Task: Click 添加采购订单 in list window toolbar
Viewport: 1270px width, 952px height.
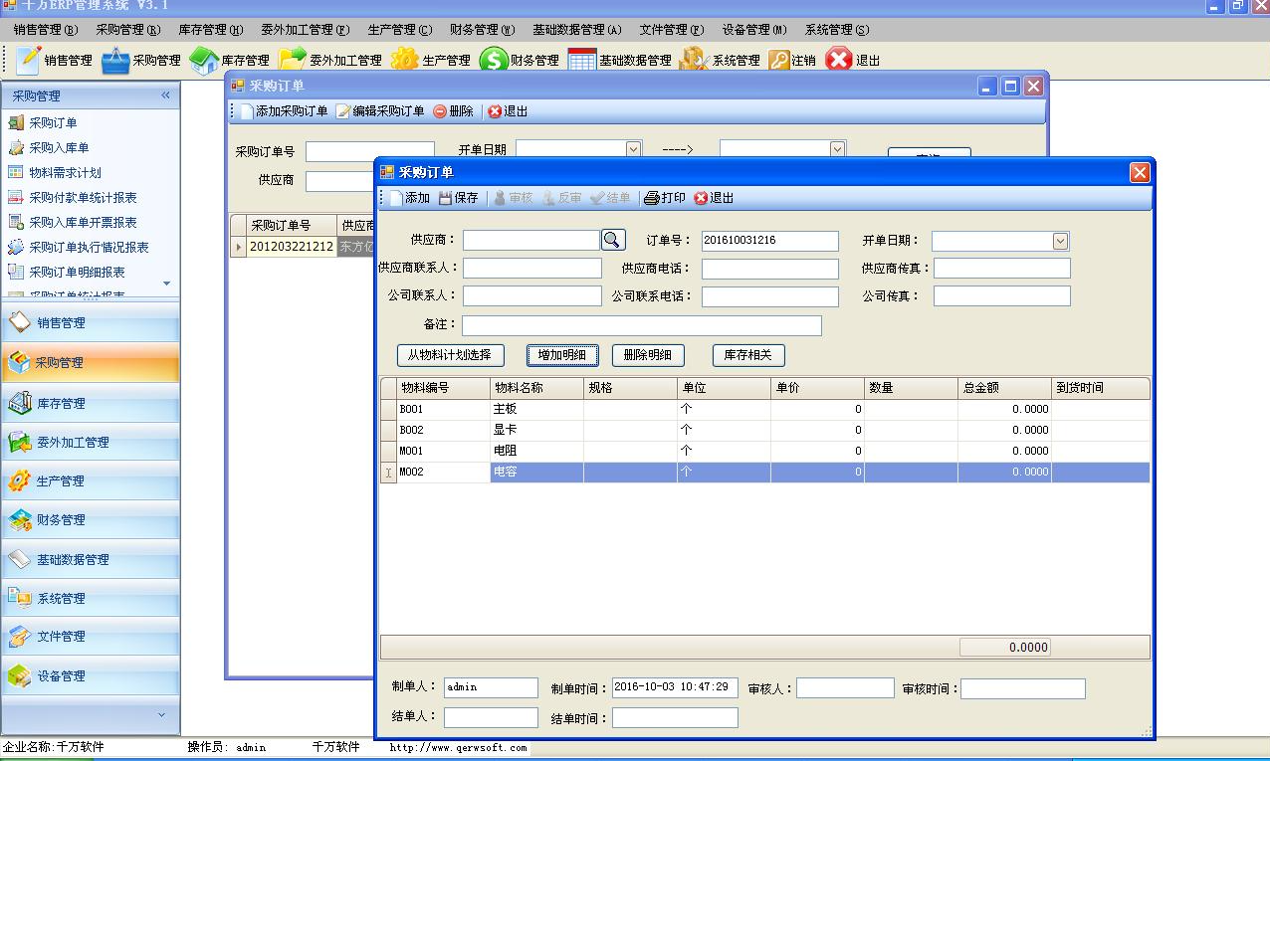Action: (284, 111)
